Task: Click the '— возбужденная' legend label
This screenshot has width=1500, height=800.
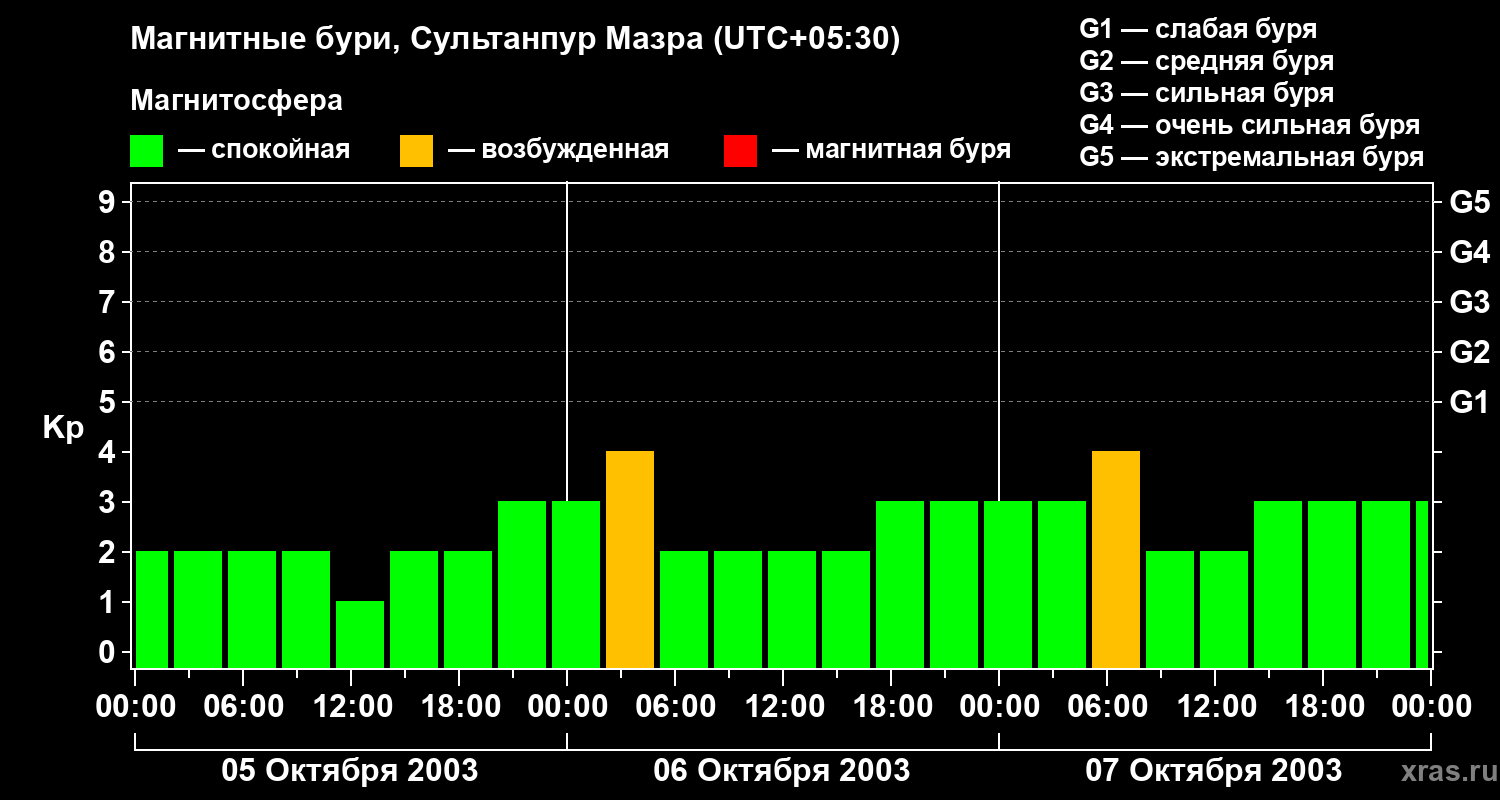Action: 558,151
